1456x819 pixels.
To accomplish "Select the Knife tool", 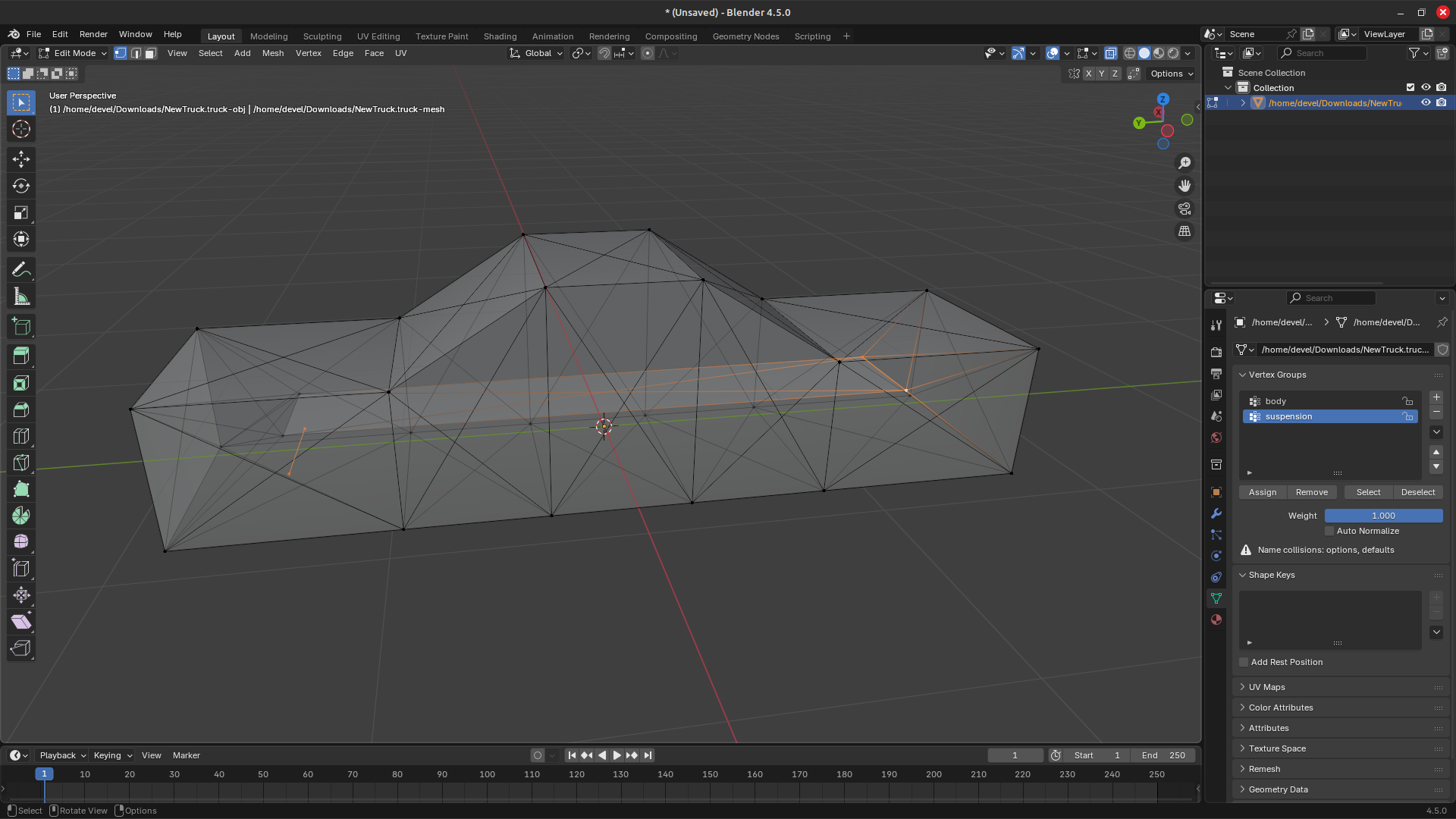I will point(21,463).
